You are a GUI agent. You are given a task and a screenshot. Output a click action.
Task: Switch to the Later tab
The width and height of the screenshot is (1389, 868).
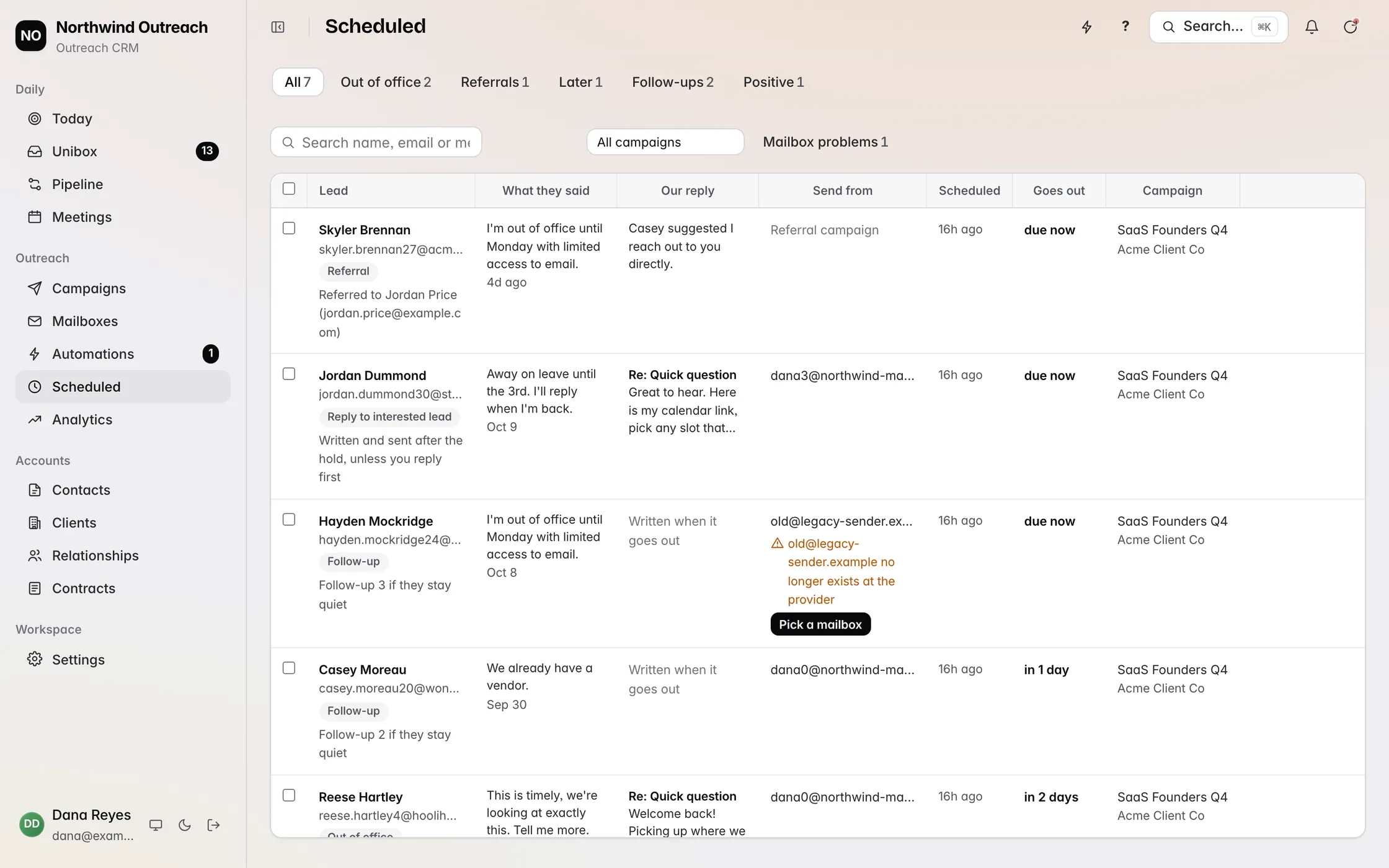tap(580, 82)
